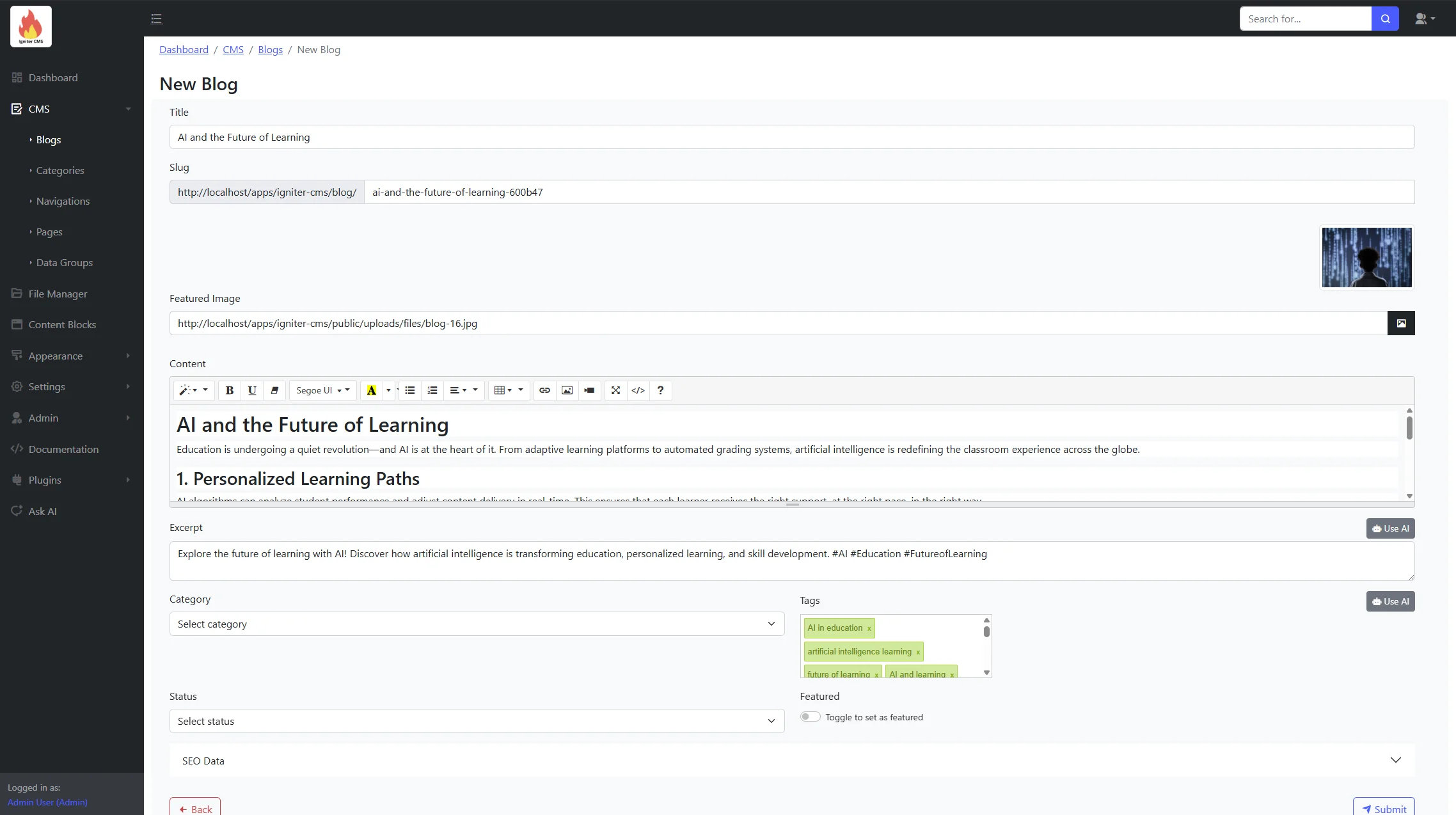
Task: Open the code view of the content
Action: click(638, 390)
